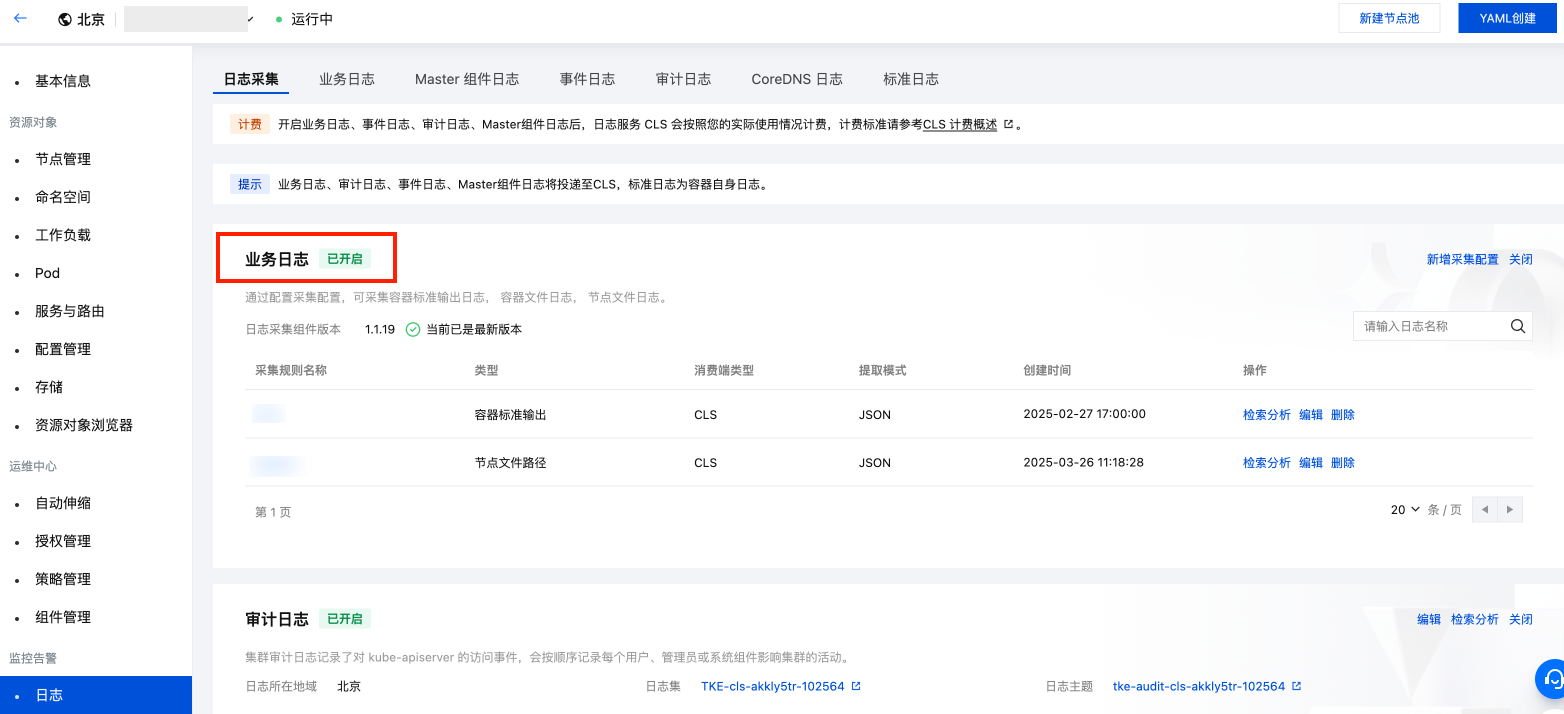Open the 20 条/页 page size dropdown

pos(1405,510)
